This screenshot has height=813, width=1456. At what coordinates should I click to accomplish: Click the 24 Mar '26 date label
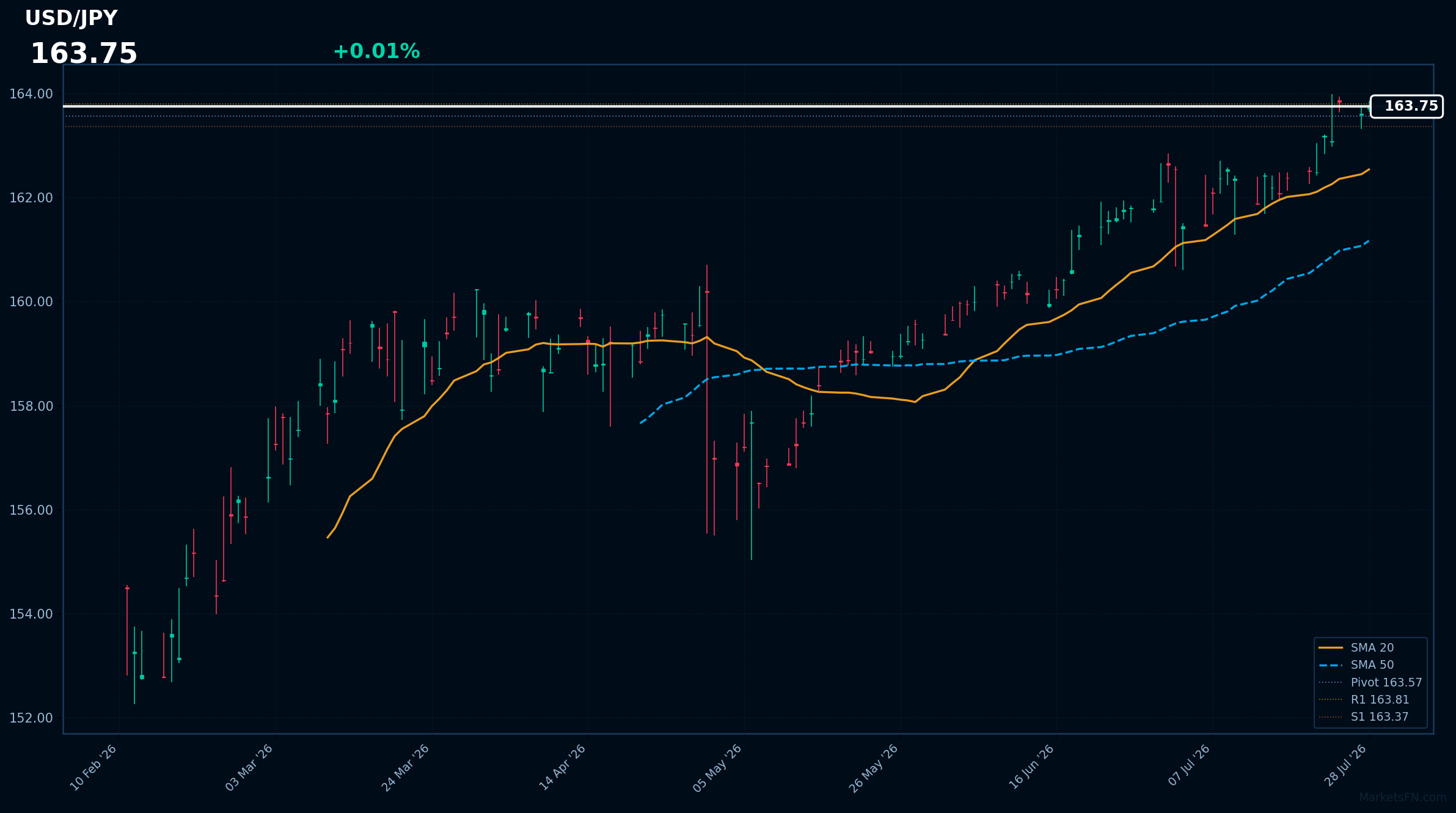[406, 768]
